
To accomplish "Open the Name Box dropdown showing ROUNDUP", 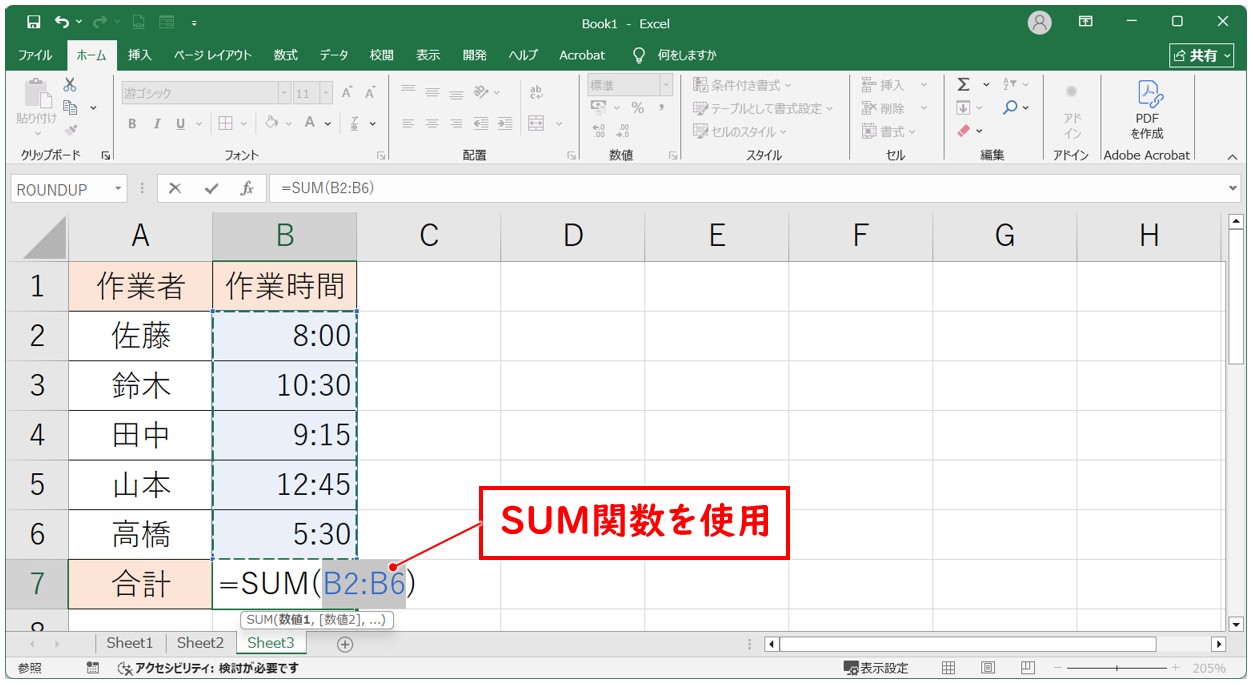I will tap(119, 189).
